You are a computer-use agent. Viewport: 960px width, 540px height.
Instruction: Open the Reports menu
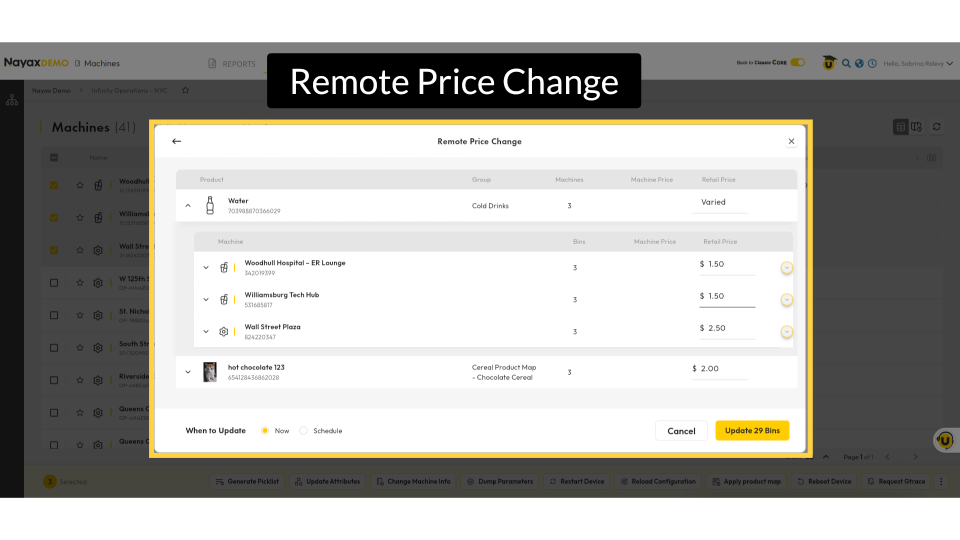pyautogui.click(x=232, y=64)
